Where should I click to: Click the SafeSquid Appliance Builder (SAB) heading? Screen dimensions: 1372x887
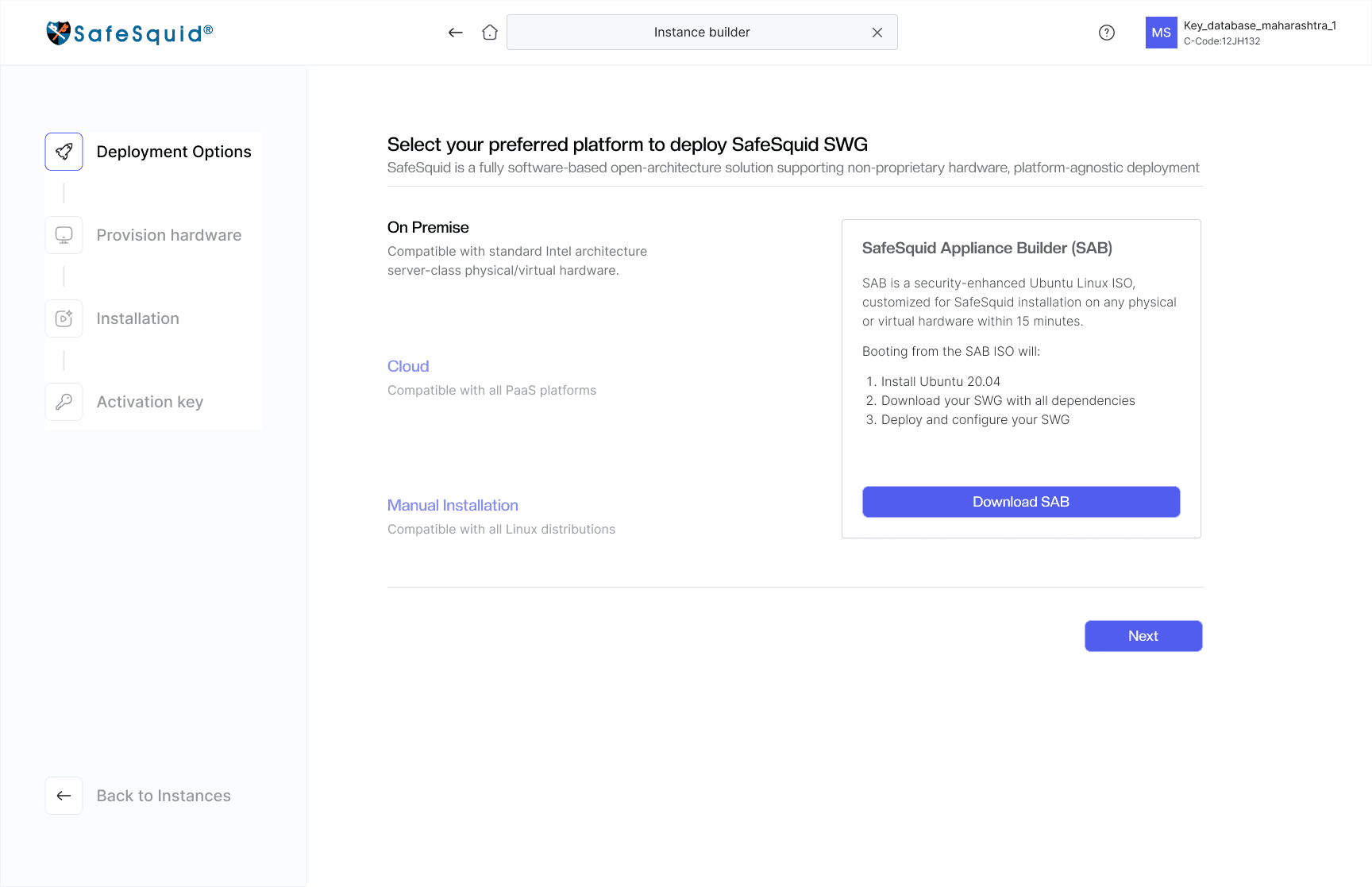987,248
